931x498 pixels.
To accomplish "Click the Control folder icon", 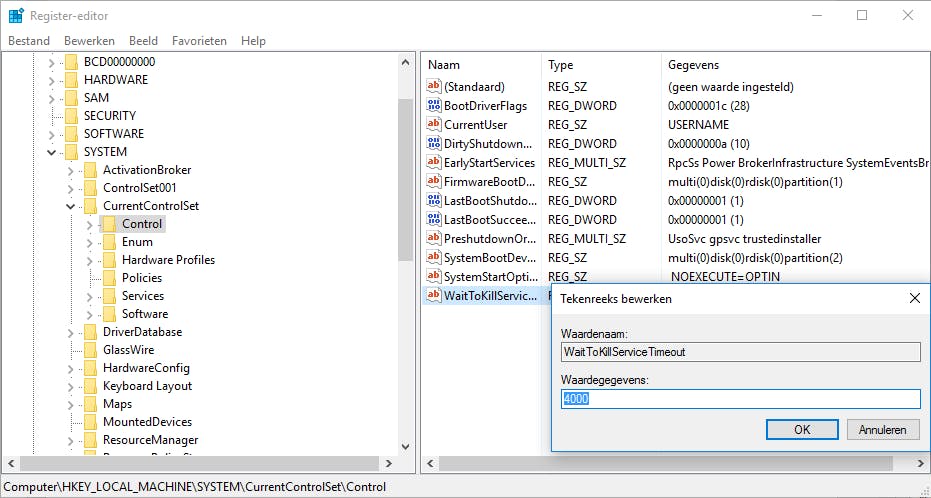I will coord(109,224).
